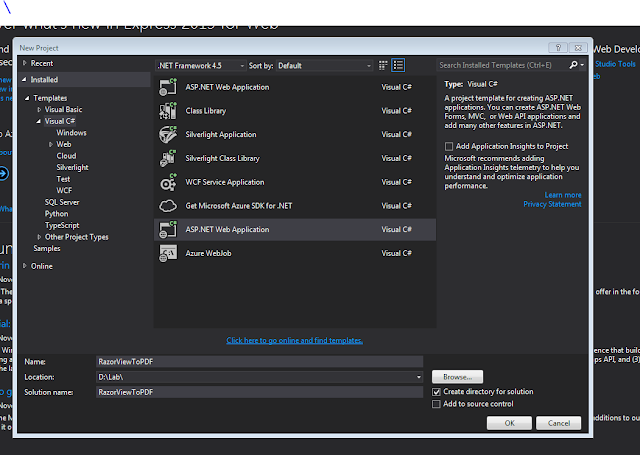
Task: Select the Silverlight Application template row
Action: (295, 134)
